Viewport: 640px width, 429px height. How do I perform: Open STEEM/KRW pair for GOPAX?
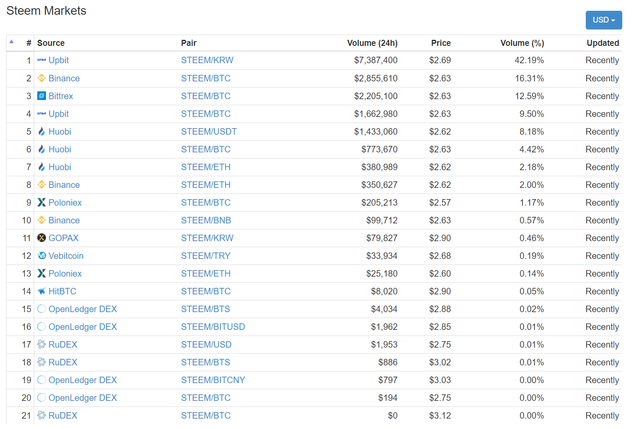tap(207, 238)
